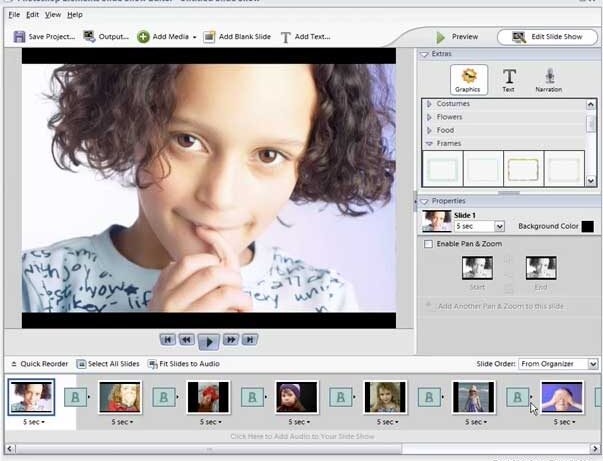Click the Pan & Zoom Start thumbnail
Screen dimensions: 603x461
pyautogui.click(x=477, y=268)
